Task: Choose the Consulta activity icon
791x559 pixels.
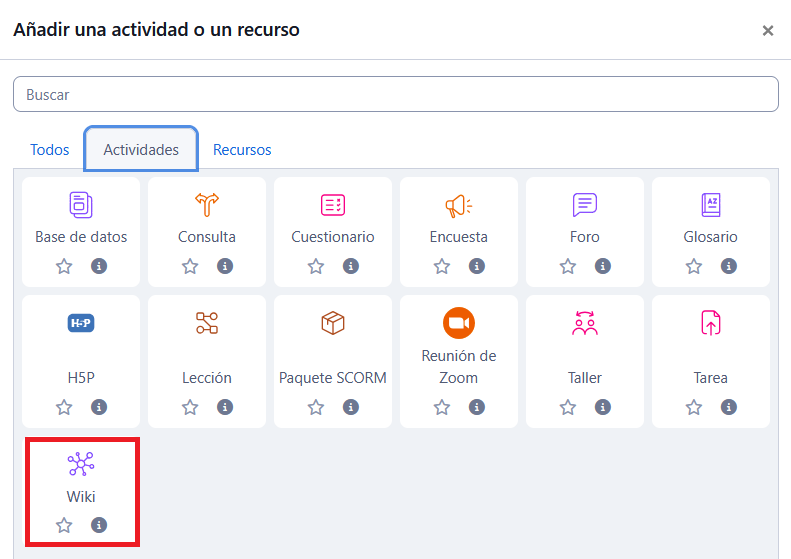Action: click(x=207, y=205)
